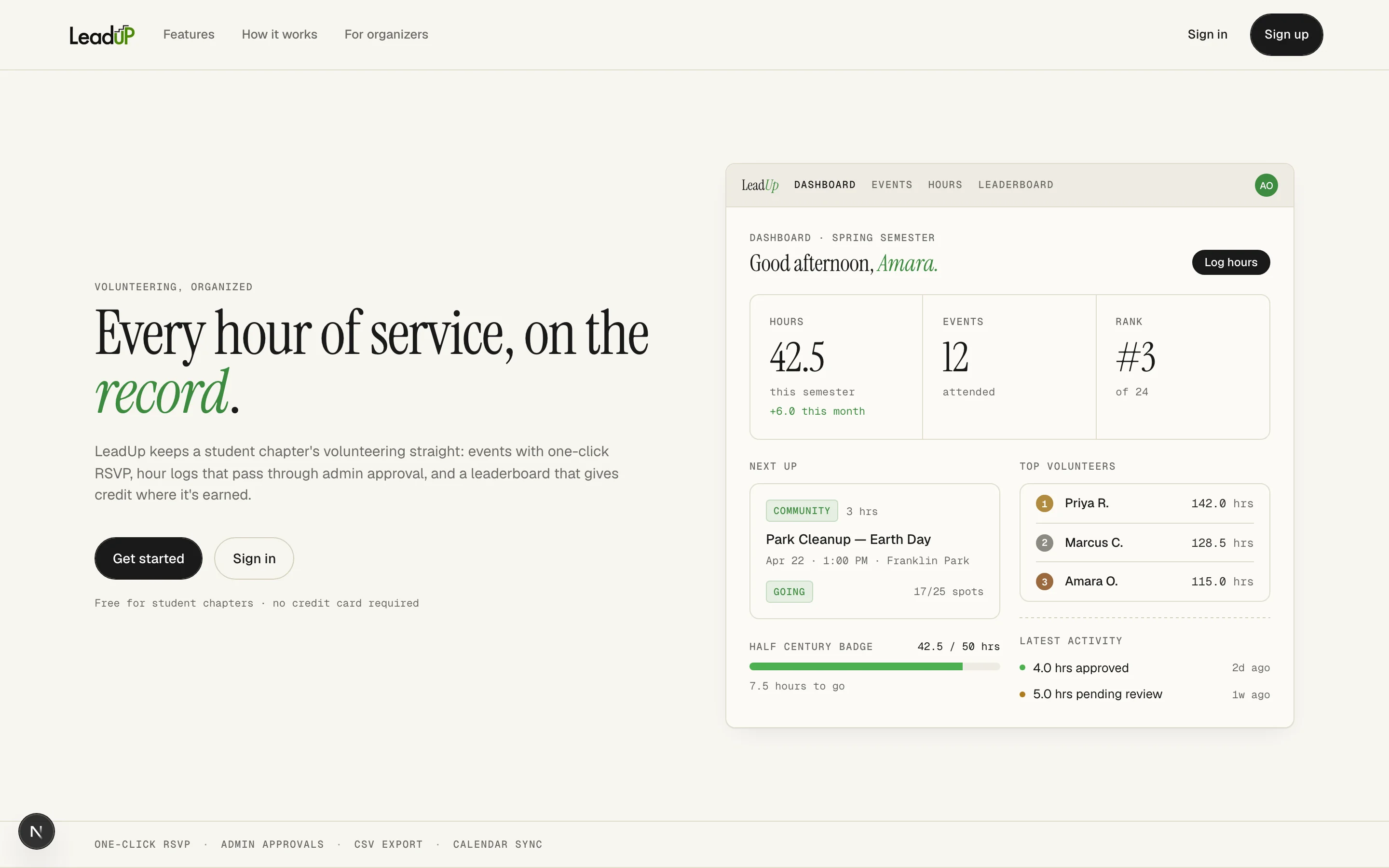Click the LATEST ACTIVITY heading
Screen dimensions: 1389x868
coord(1071,641)
